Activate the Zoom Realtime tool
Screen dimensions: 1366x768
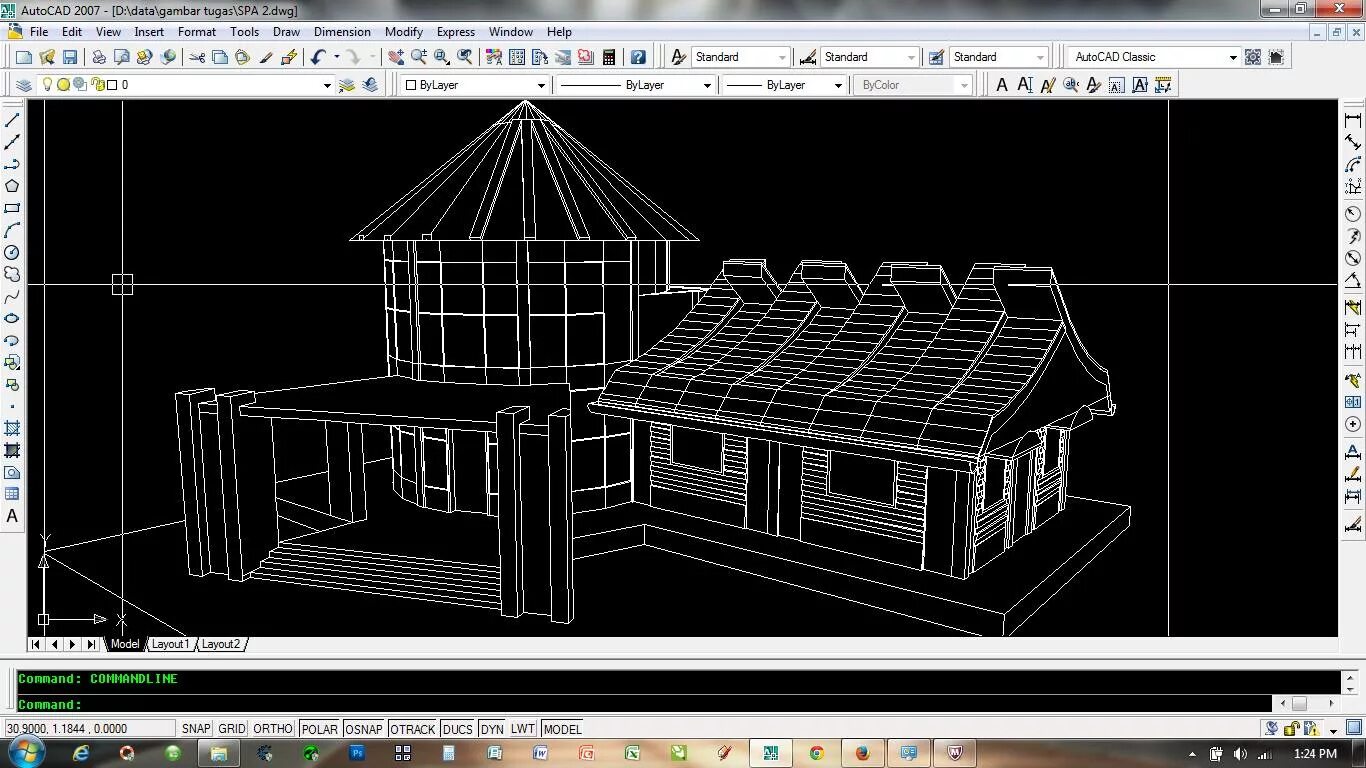tap(419, 57)
